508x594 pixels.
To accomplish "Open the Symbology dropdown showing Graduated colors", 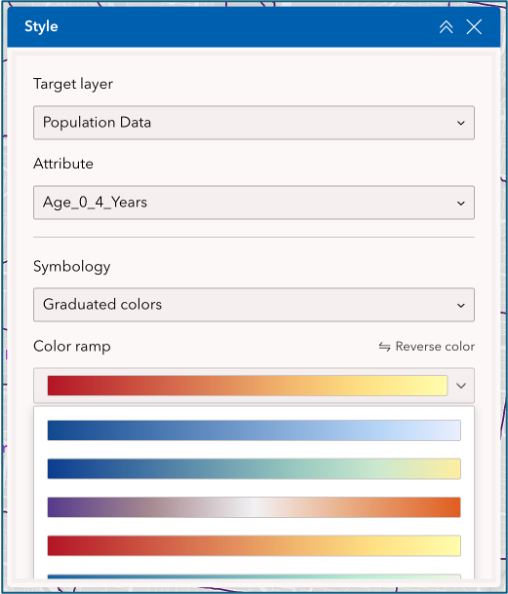I will 254,305.
